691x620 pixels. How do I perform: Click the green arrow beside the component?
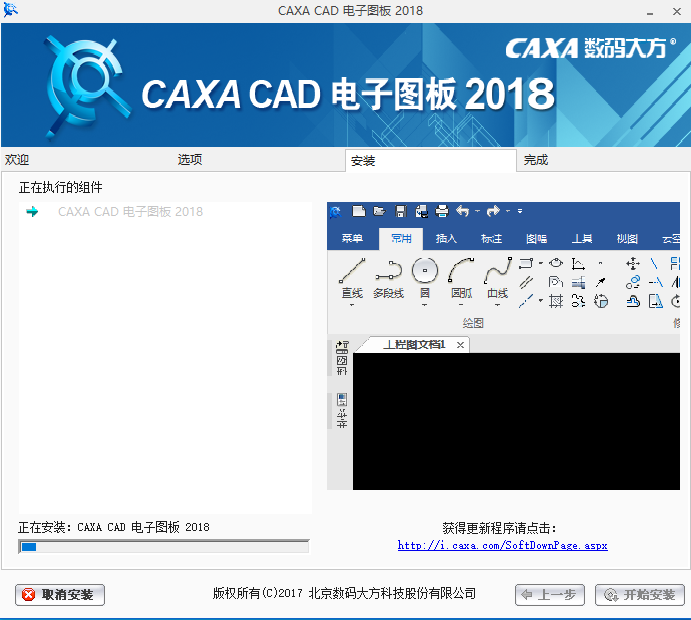coord(32,212)
